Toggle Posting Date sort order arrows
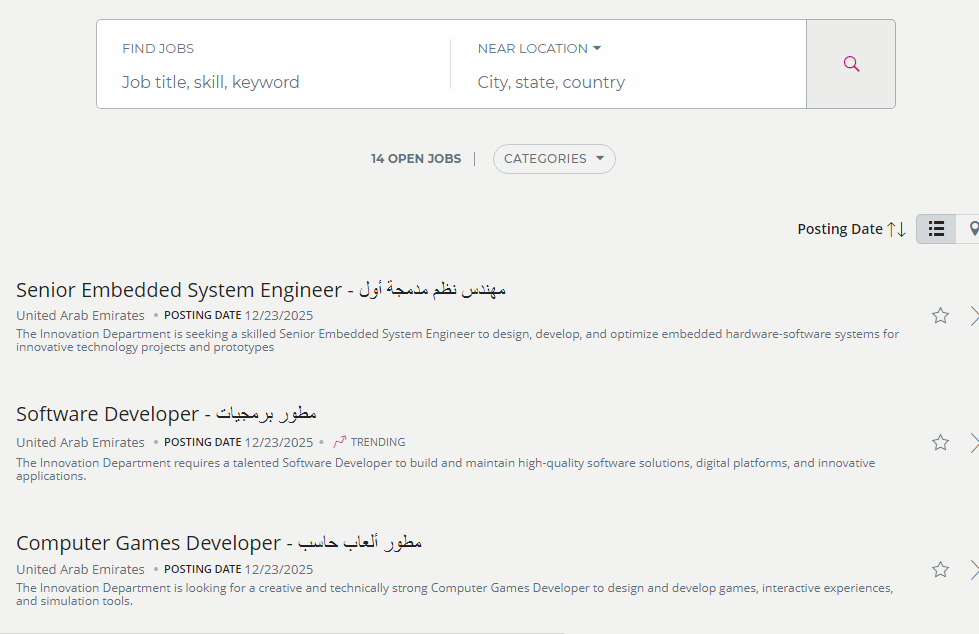 pos(896,229)
